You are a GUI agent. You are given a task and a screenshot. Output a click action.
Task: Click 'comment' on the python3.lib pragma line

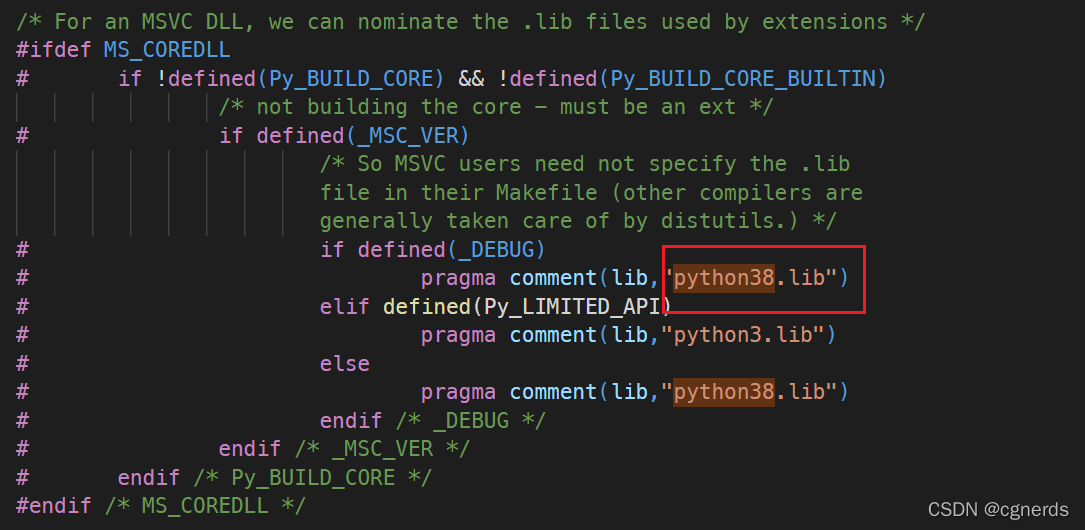553,335
